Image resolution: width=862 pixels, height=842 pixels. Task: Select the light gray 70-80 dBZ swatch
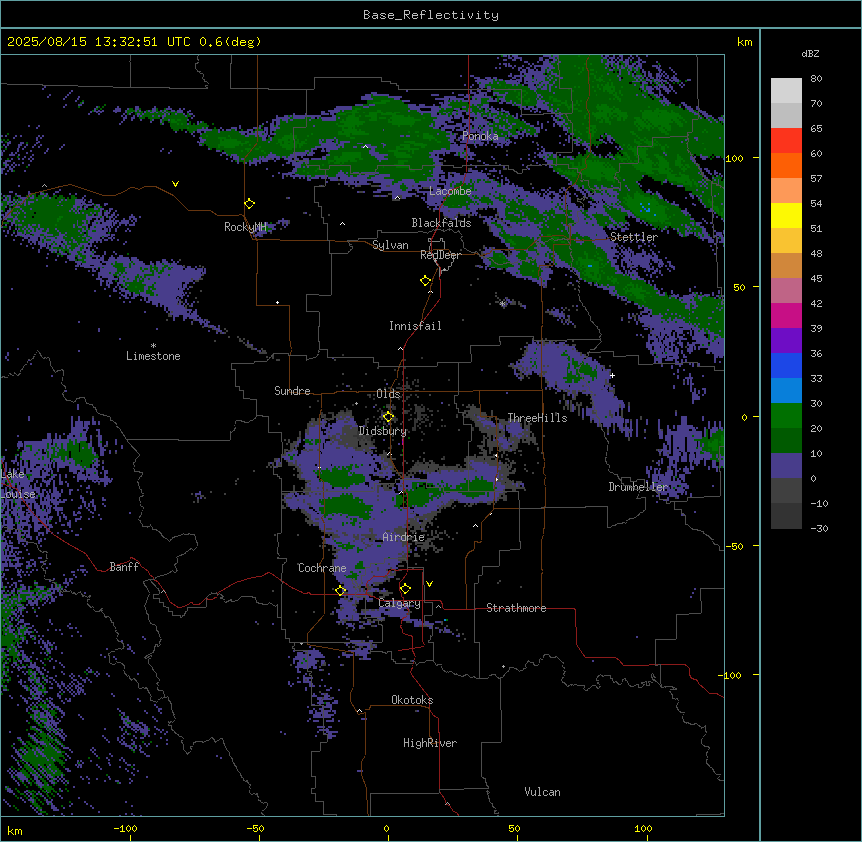[x=786, y=91]
